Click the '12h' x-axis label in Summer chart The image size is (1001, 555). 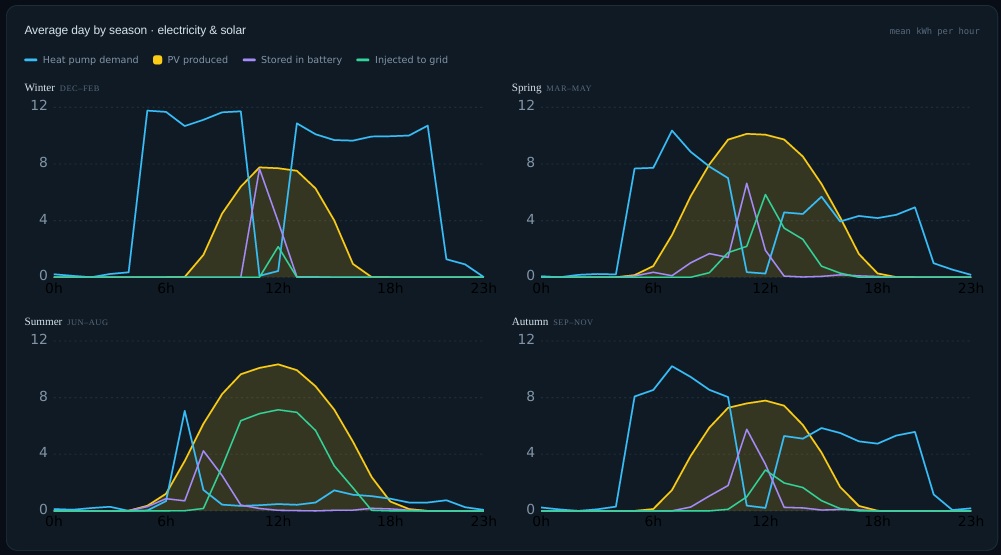pyautogui.click(x=278, y=522)
